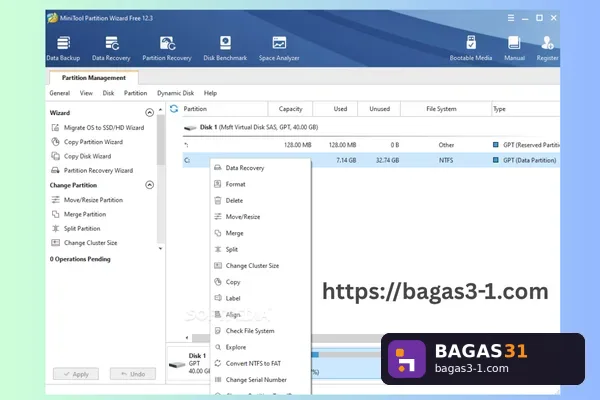This screenshot has width=600, height=400.
Task: Launch the Copy Disk Wizard
Action: (81, 156)
